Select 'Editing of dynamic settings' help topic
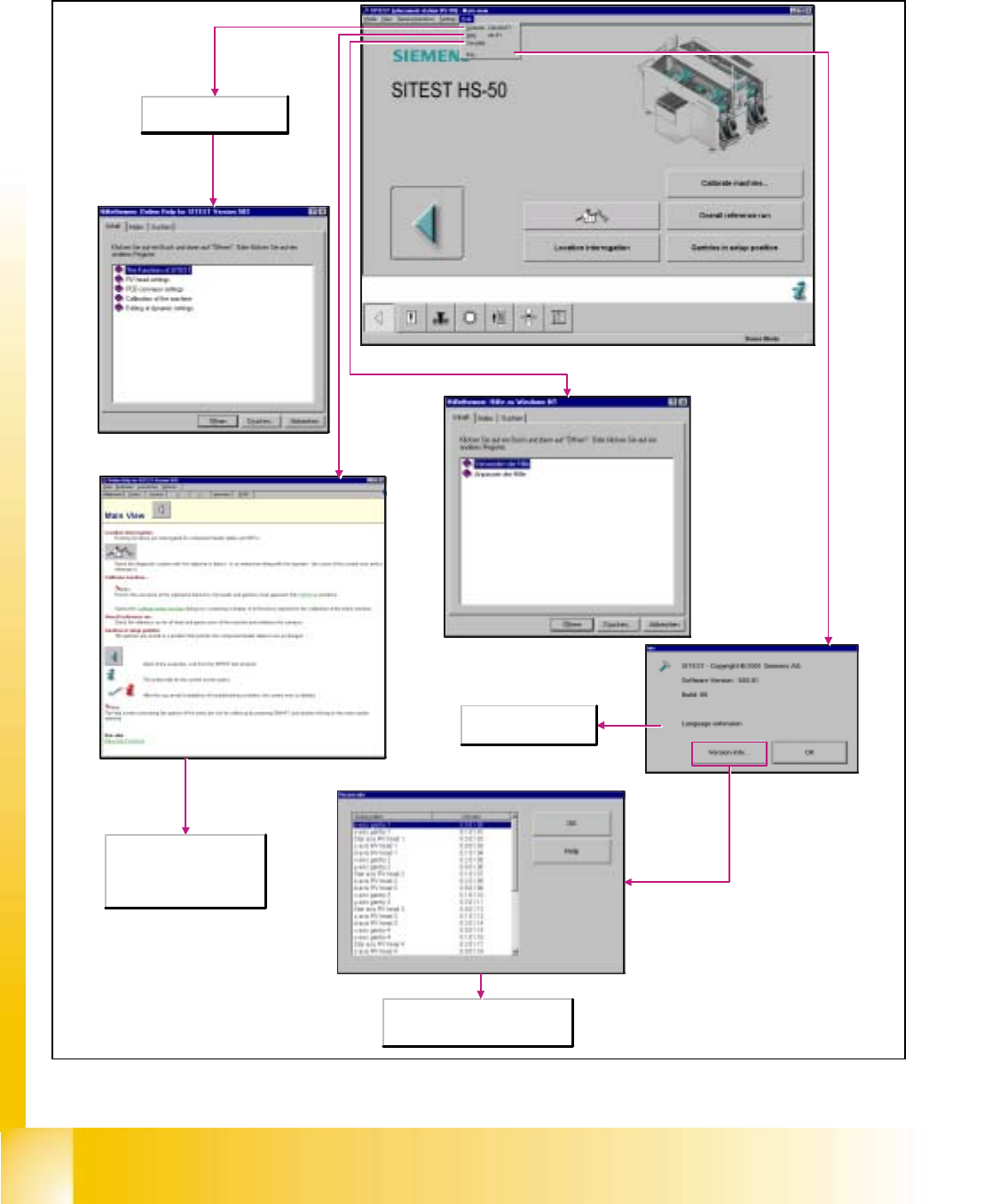 pos(160,309)
